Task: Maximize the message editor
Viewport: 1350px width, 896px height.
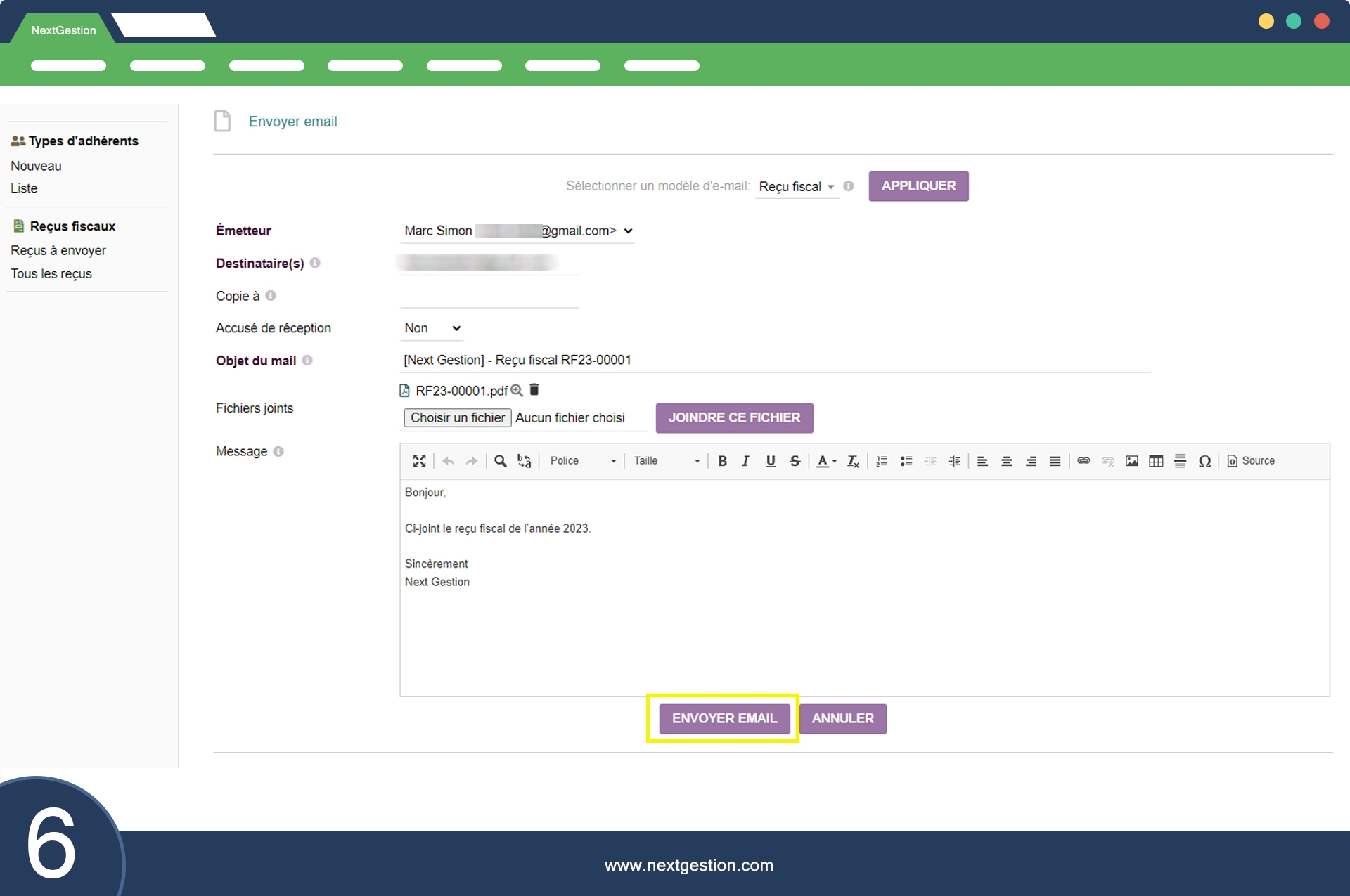Action: (419, 461)
